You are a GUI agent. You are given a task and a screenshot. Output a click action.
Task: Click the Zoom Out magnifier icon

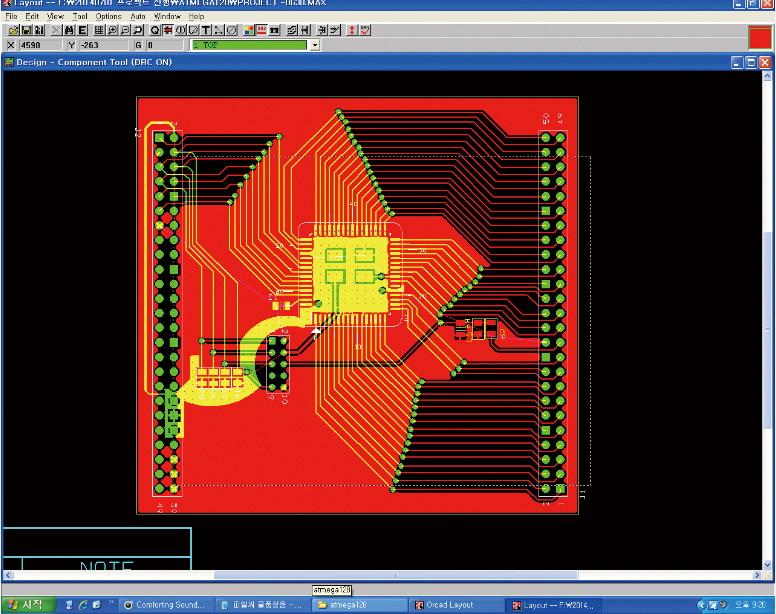pyautogui.click(x=125, y=30)
